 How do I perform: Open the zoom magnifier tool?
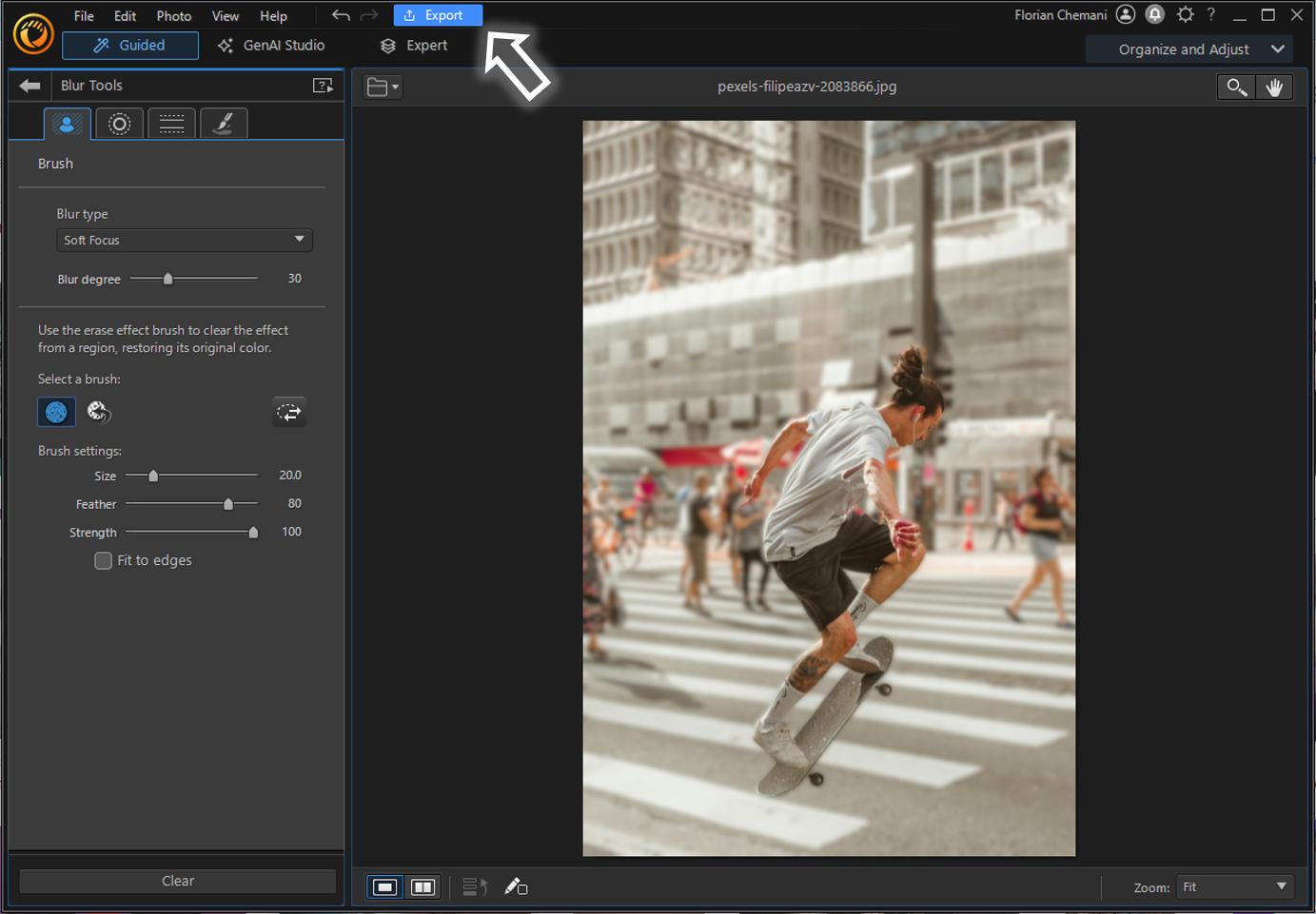1235,87
